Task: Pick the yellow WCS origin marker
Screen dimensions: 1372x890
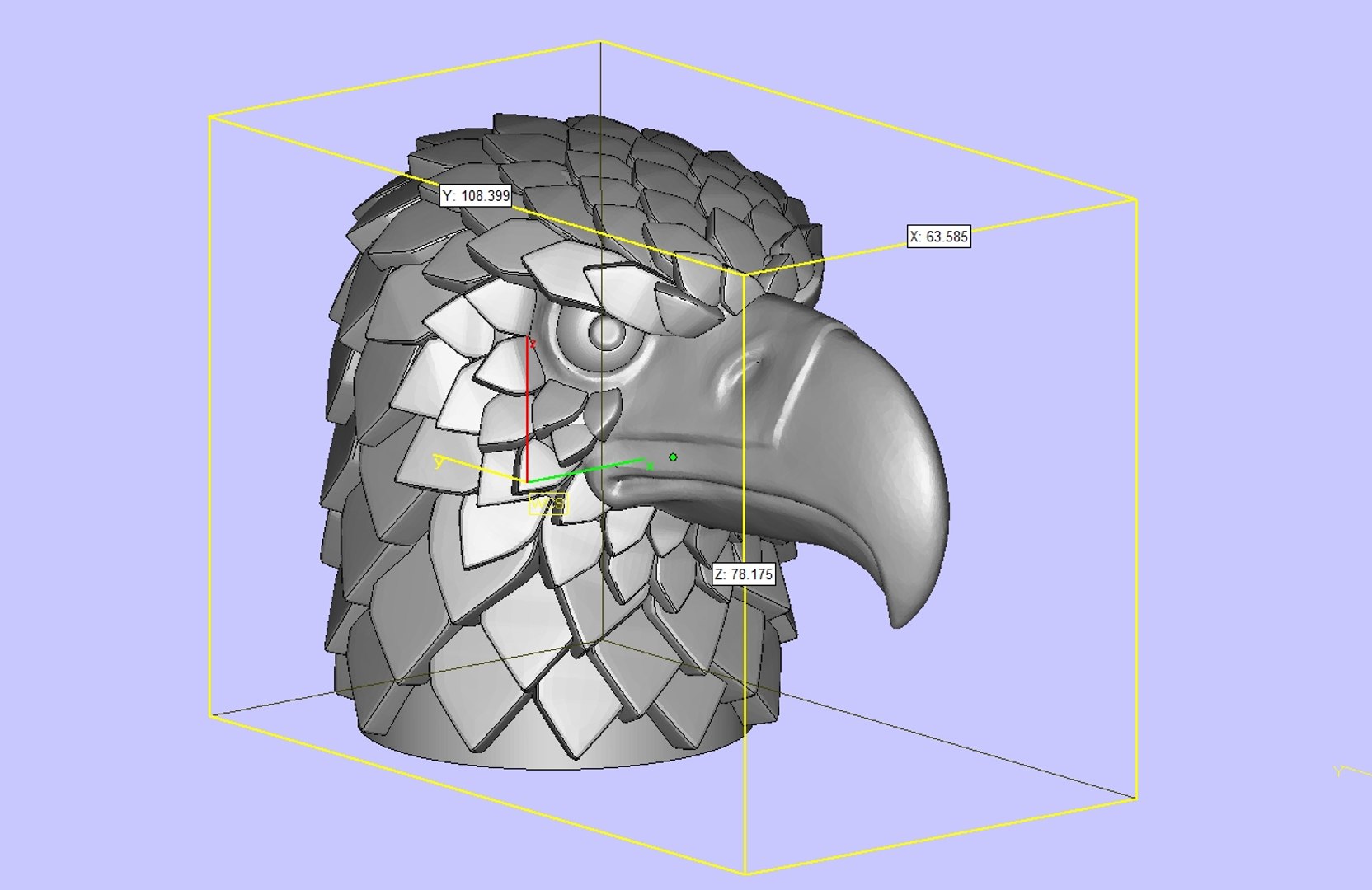Action: [x=548, y=504]
